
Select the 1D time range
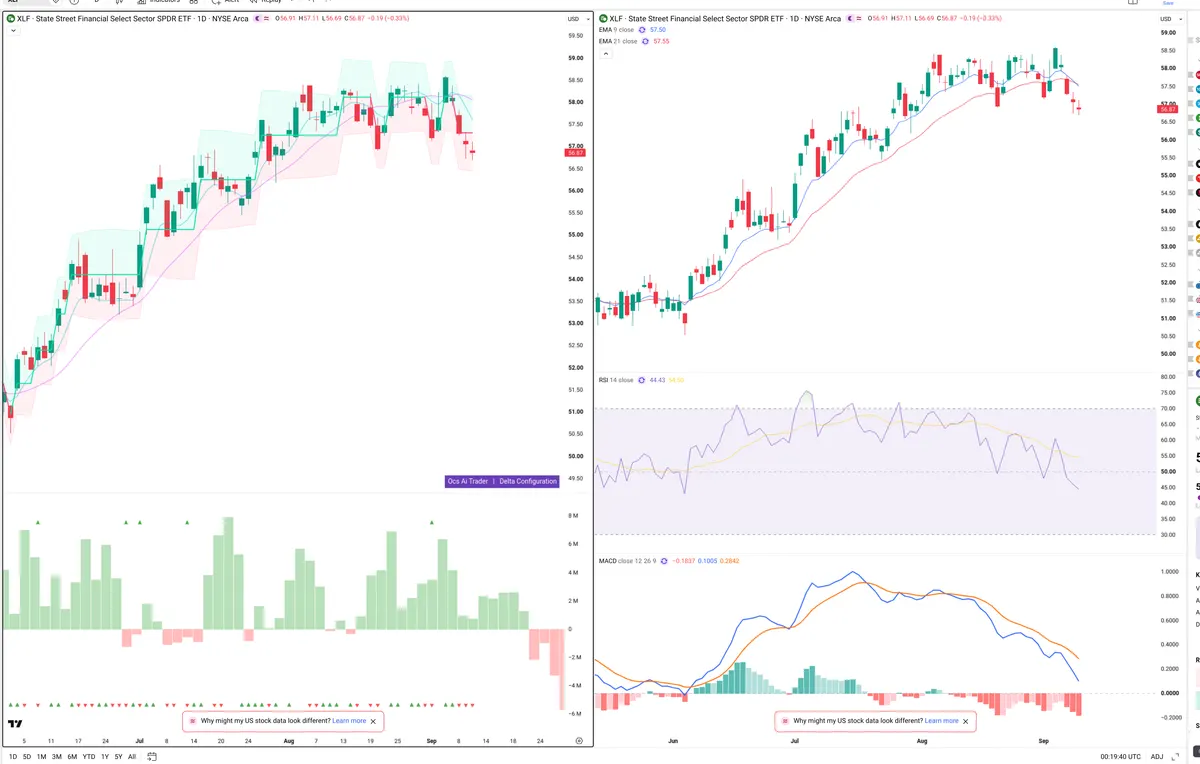pyautogui.click(x=13, y=757)
